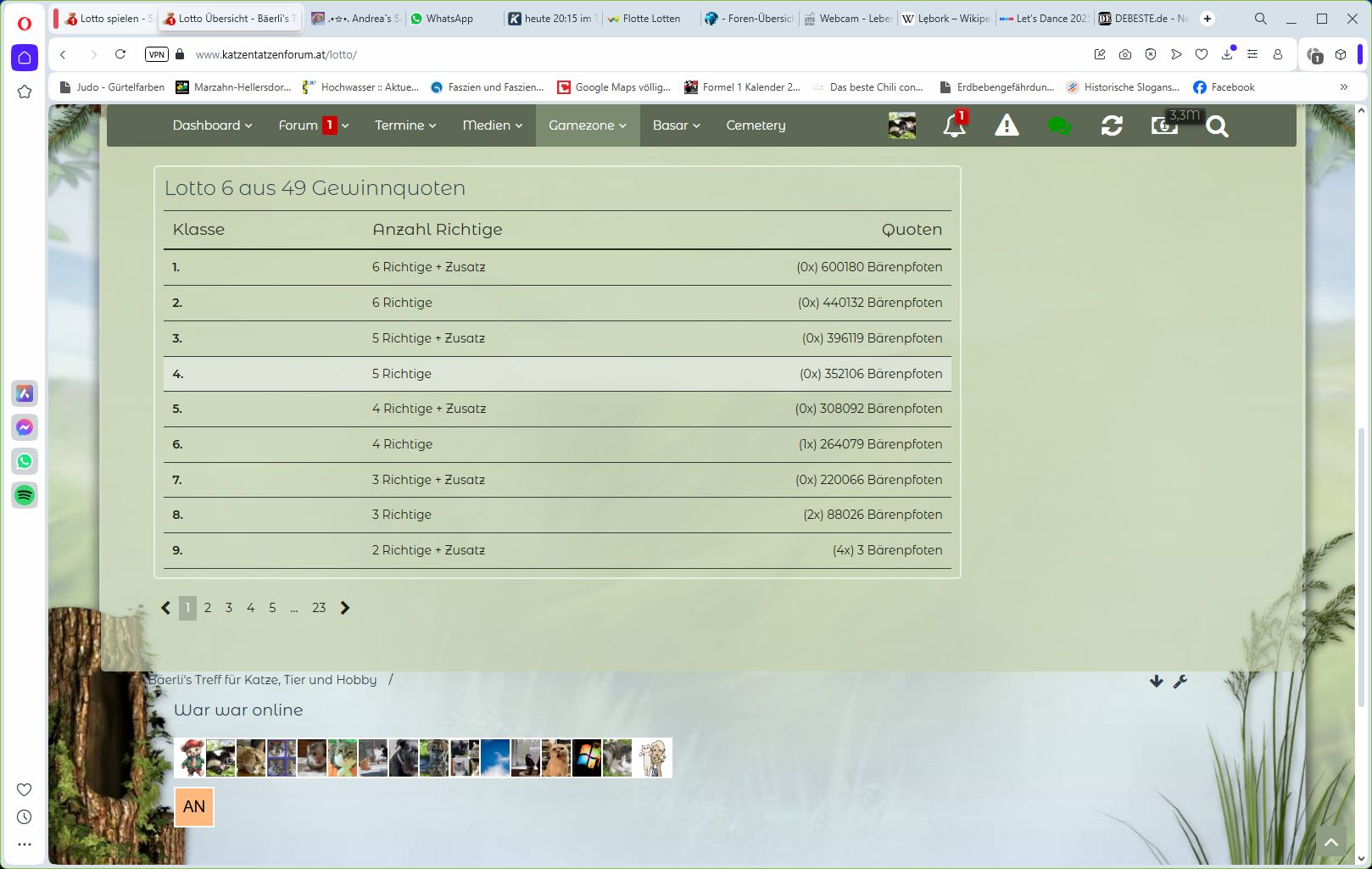Image resolution: width=1372 pixels, height=869 pixels.
Task: Open Spotify in the Opera sidebar
Action: (x=25, y=495)
